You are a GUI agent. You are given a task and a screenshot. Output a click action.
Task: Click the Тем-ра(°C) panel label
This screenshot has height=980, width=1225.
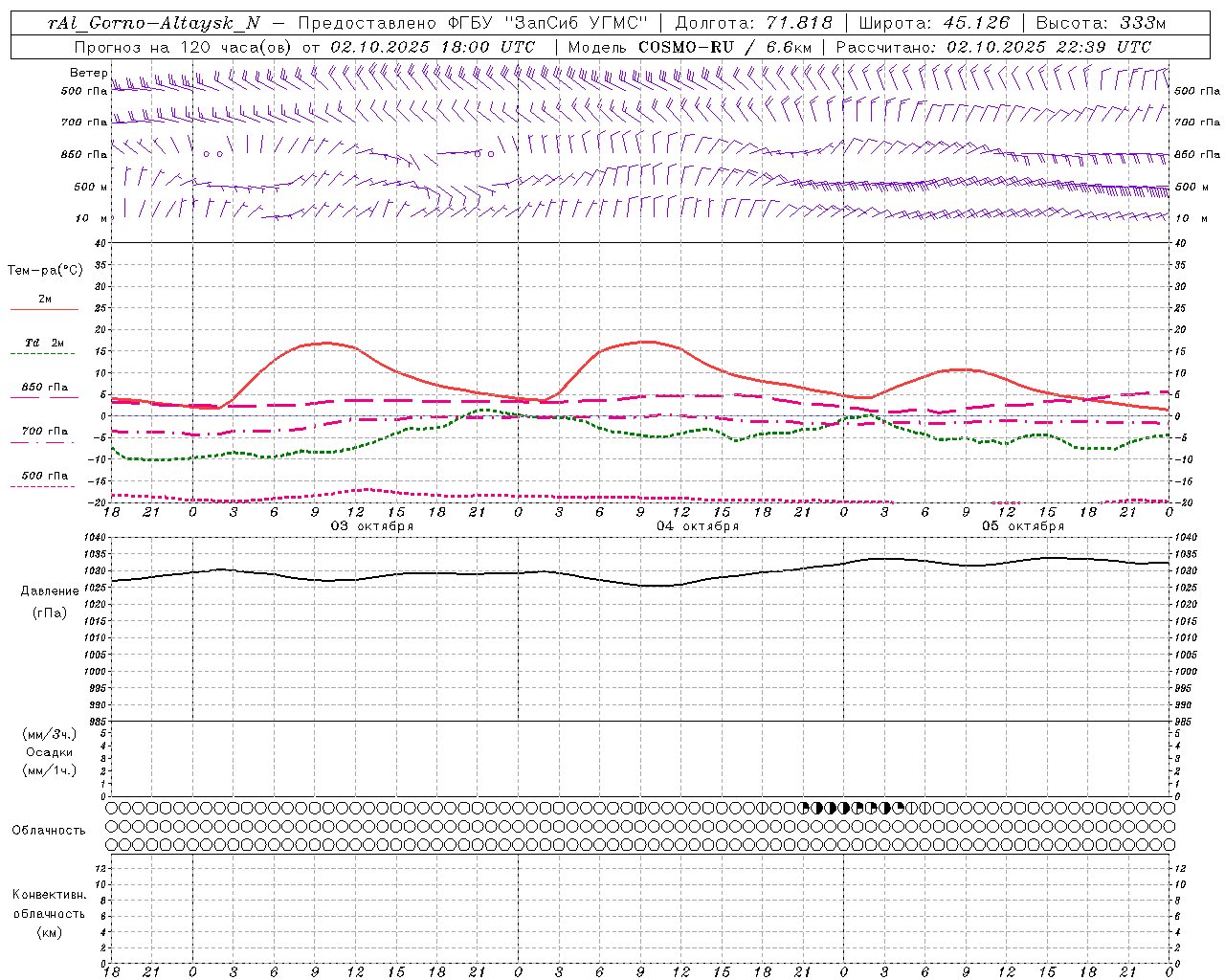(x=45, y=271)
